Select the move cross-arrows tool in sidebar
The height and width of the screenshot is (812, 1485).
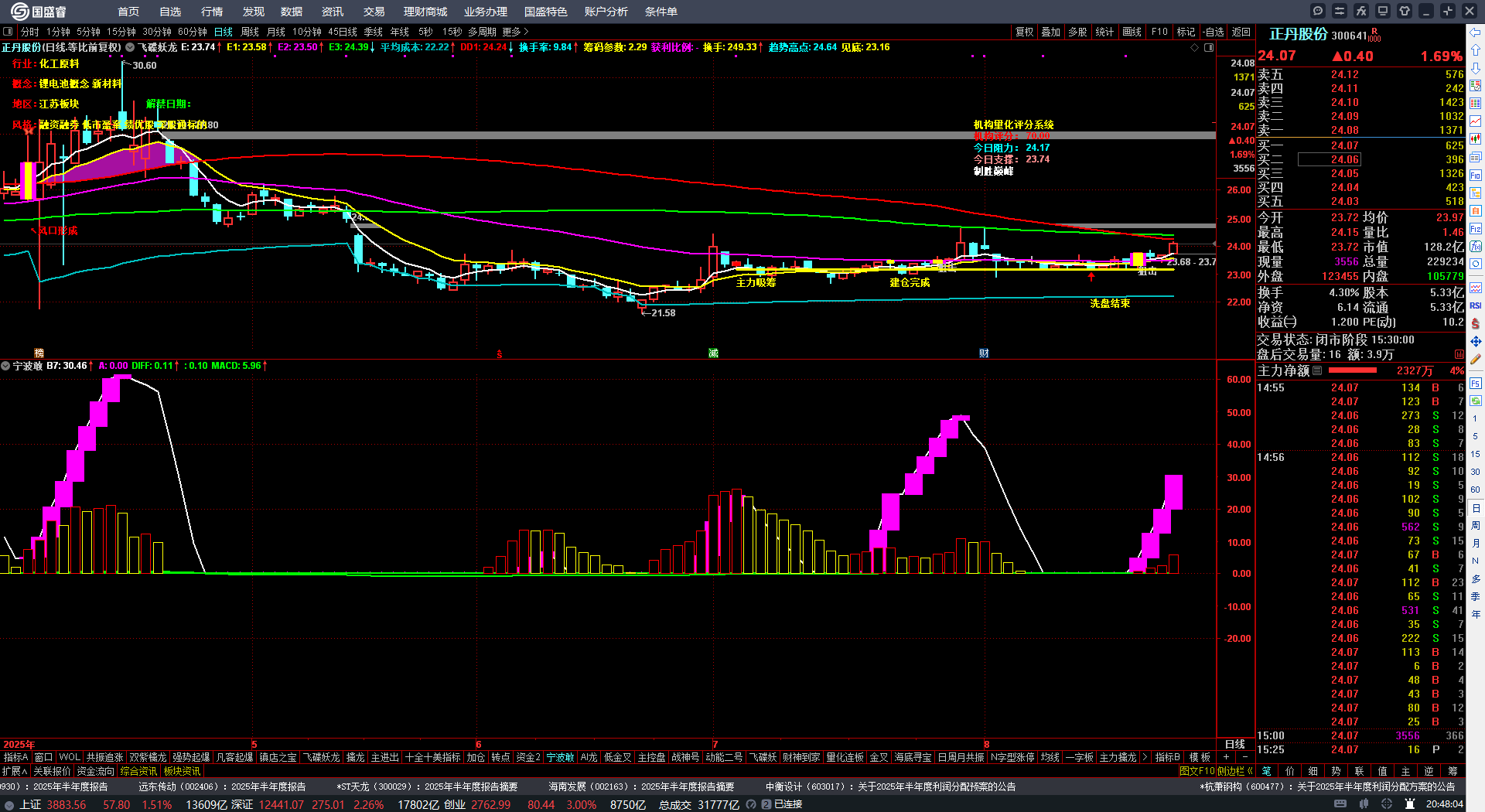[x=1476, y=341]
